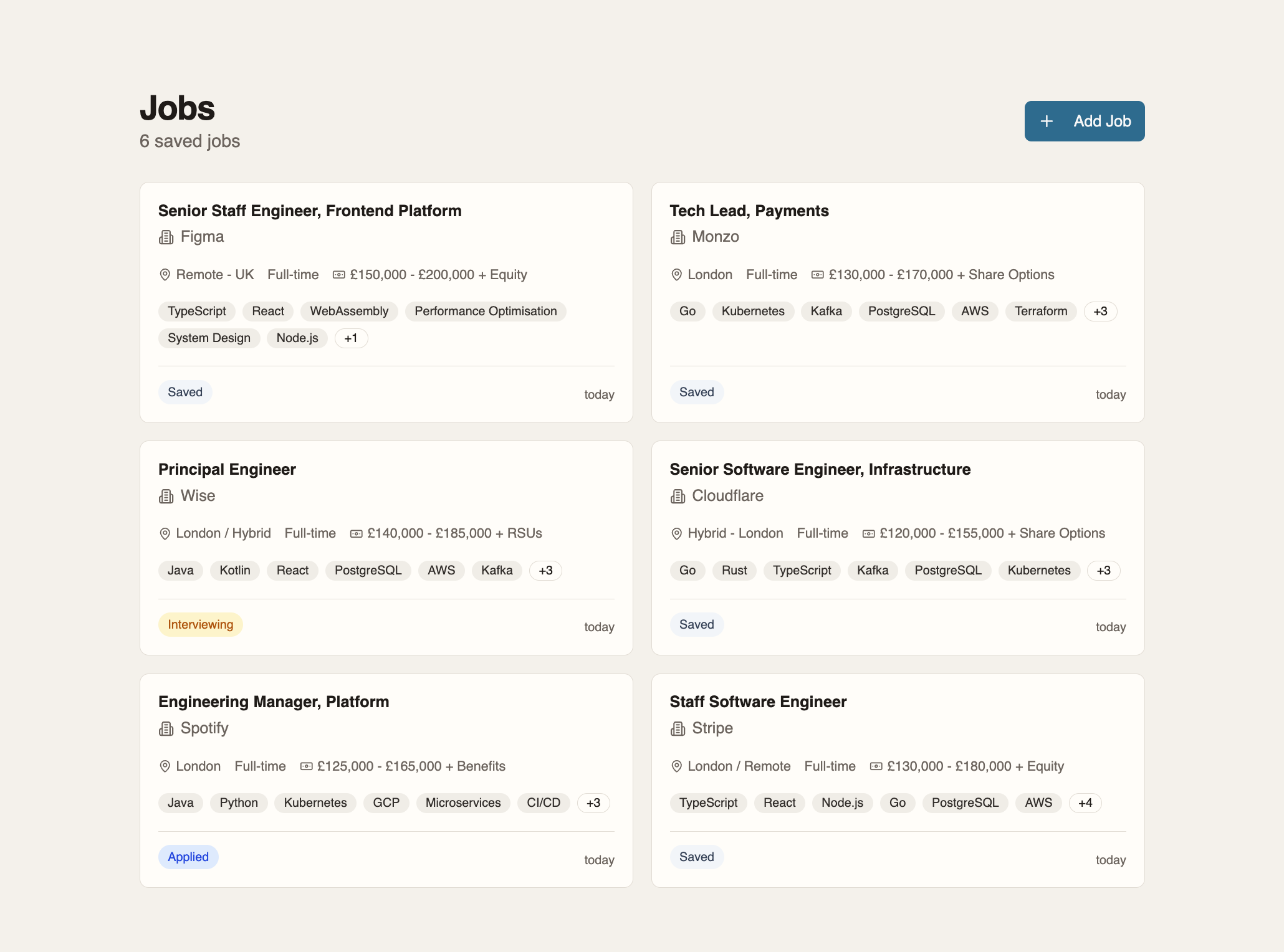The image size is (1284, 952).
Task: Click the Kotlin tag on Wise card
Action: click(x=235, y=571)
